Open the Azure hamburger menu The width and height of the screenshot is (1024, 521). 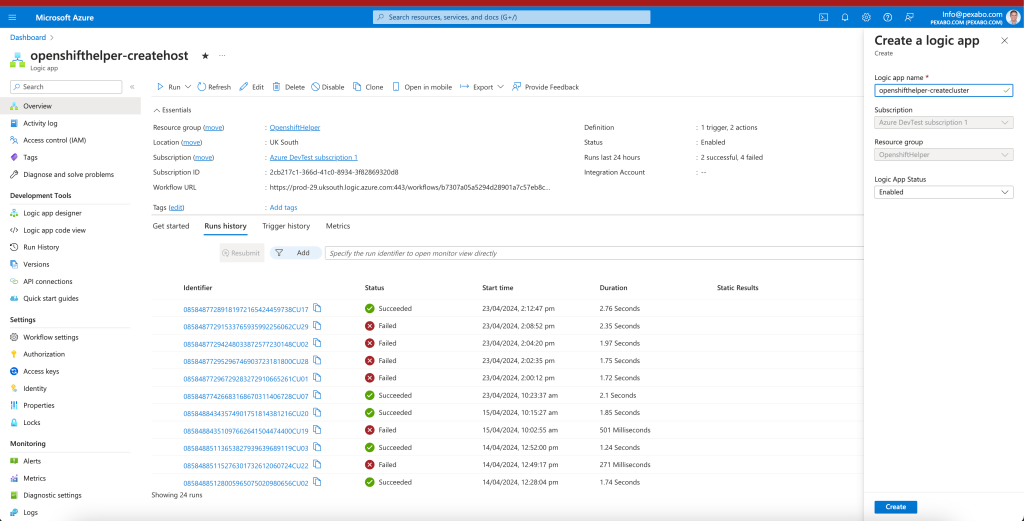coord(13,18)
